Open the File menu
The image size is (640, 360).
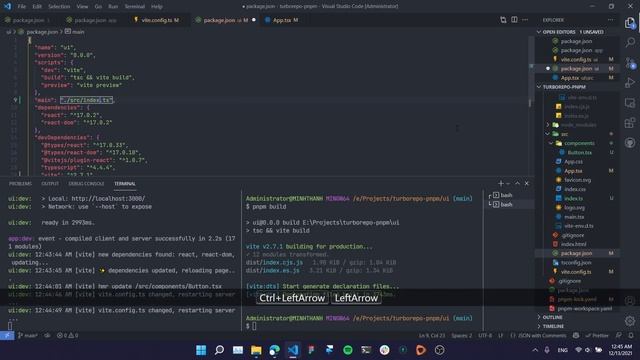pos(21,7)
